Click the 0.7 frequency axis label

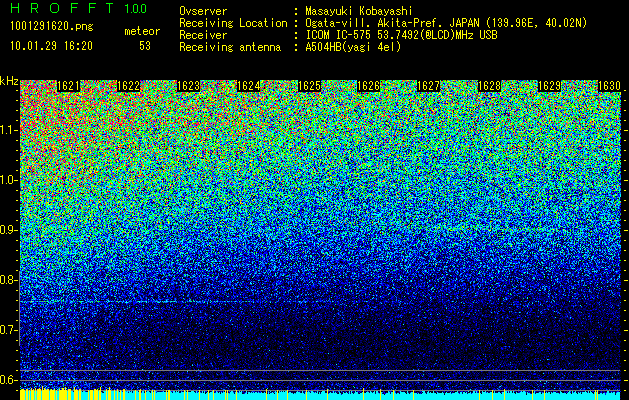tap(8, 330)
